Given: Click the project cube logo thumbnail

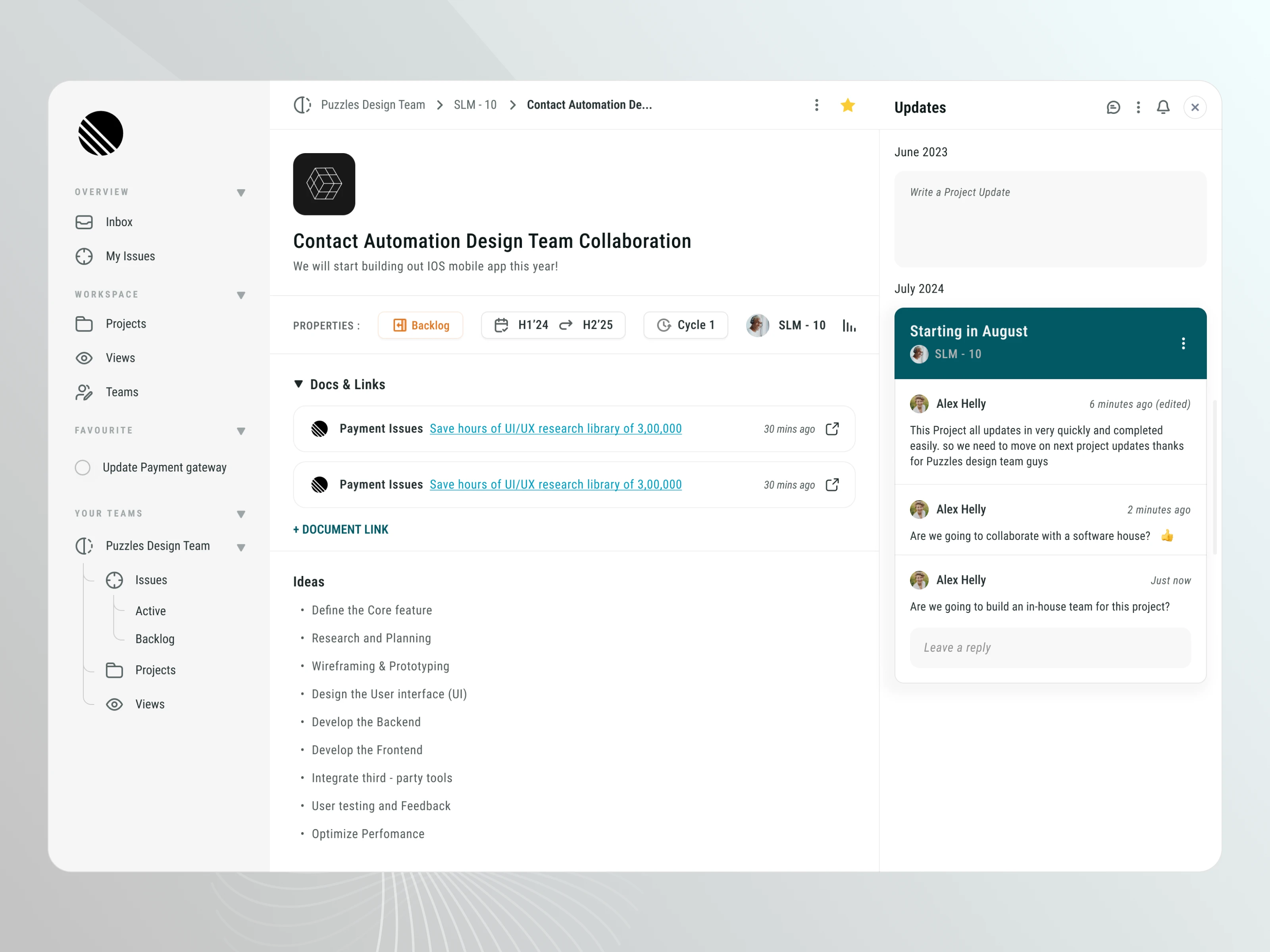Looking at the screenshot, I should [324, 184].
